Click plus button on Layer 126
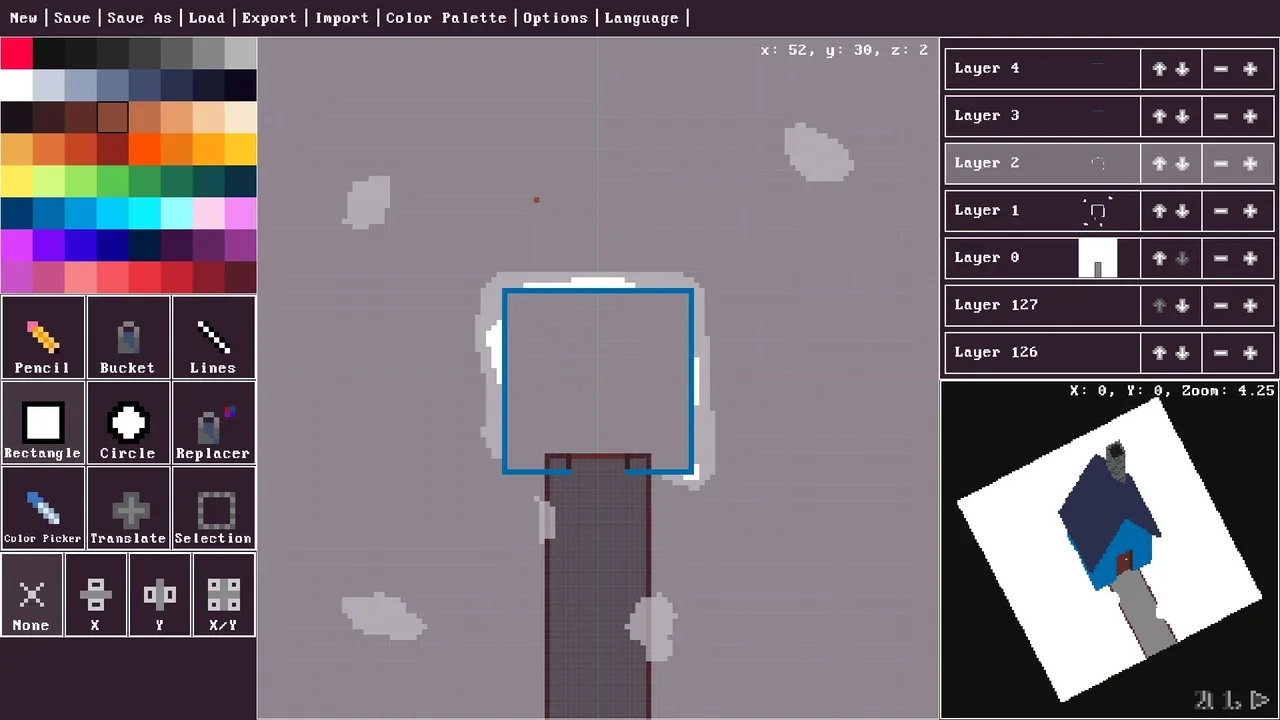The height and width of the screenshot is (720, 1280). click(1250, 353)
